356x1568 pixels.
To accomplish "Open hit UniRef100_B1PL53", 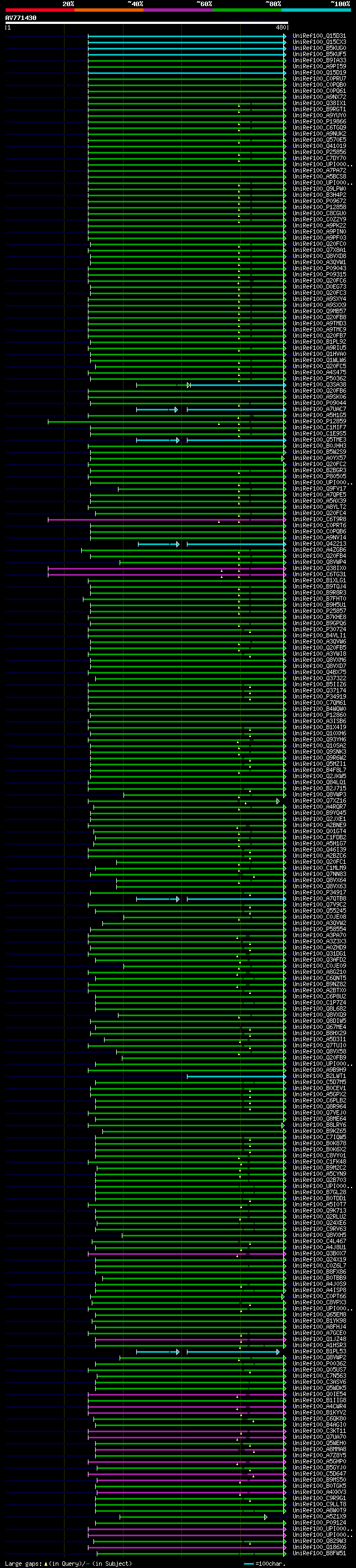I will click(x=319, y=1351).
